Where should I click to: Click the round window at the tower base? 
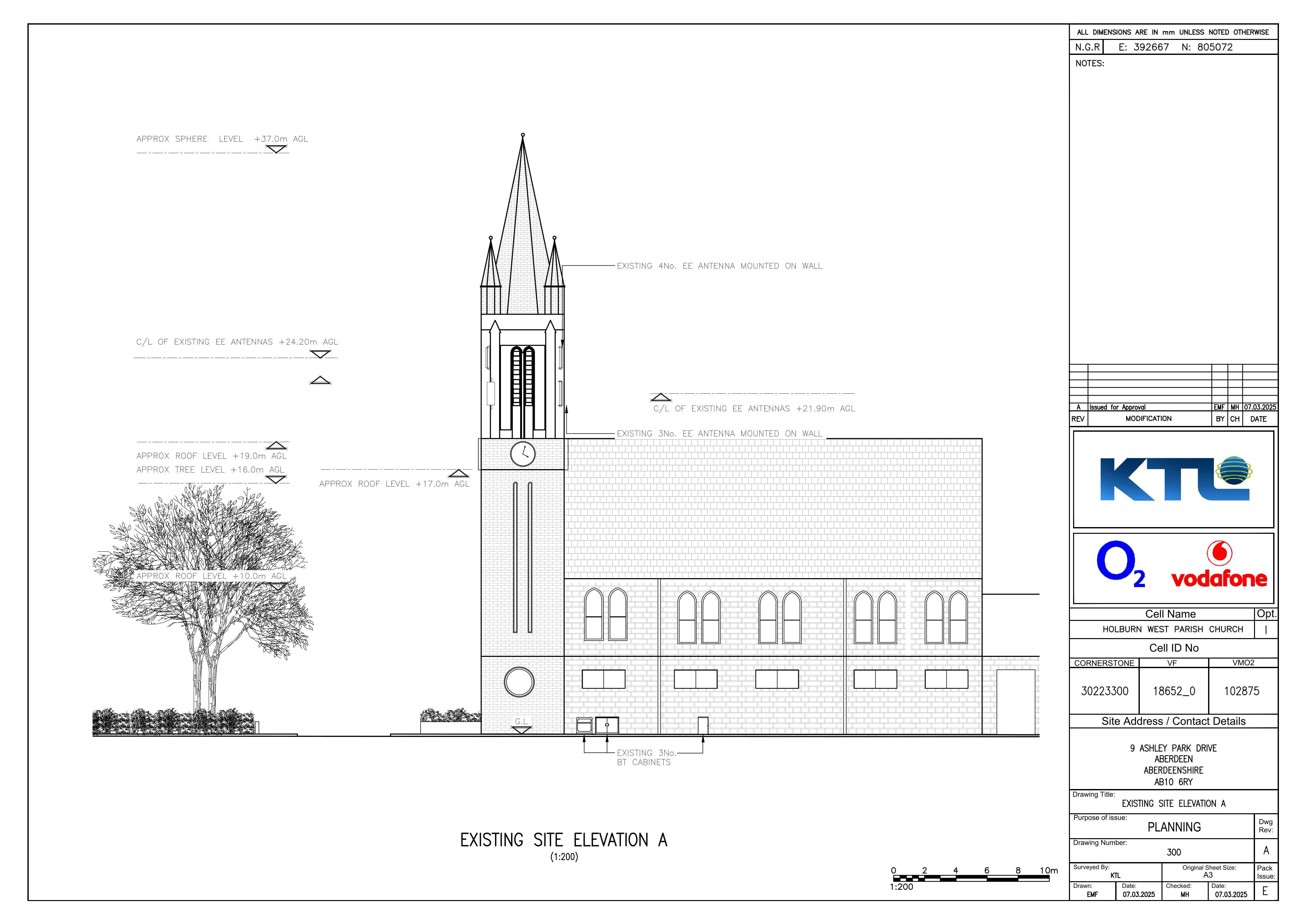click(519, 682)
